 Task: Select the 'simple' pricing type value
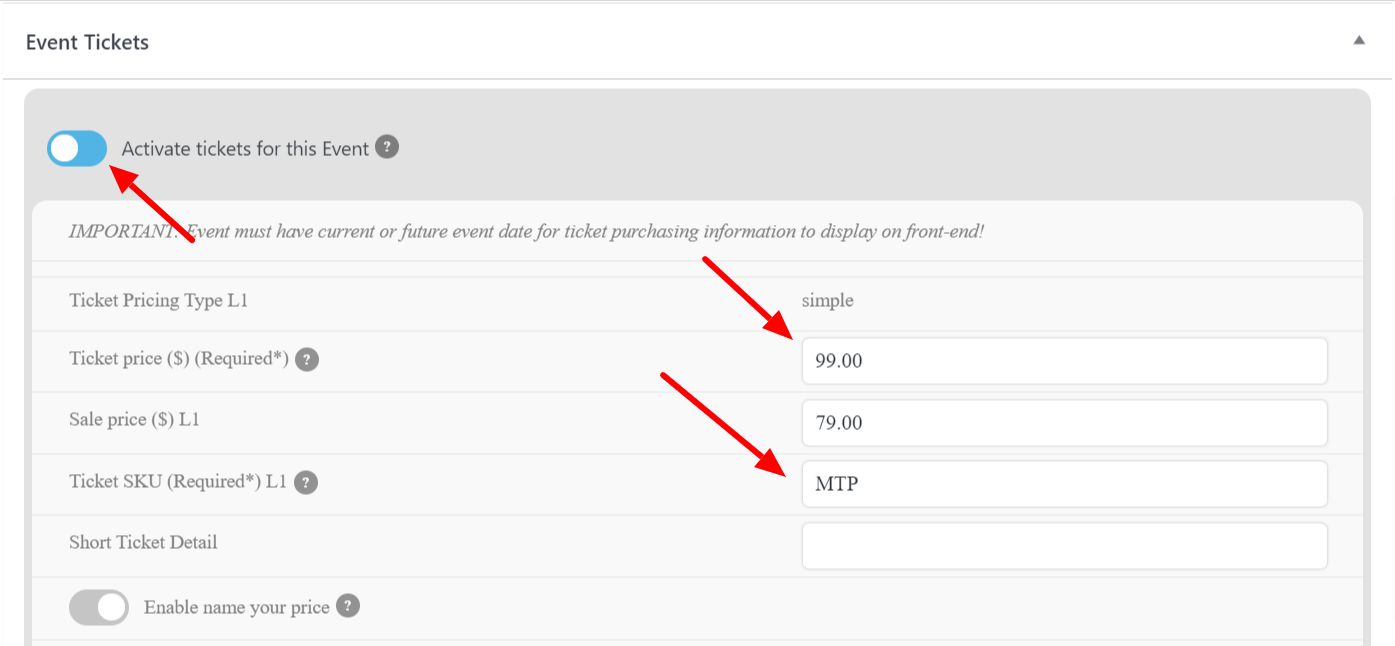tap(828, 300)
